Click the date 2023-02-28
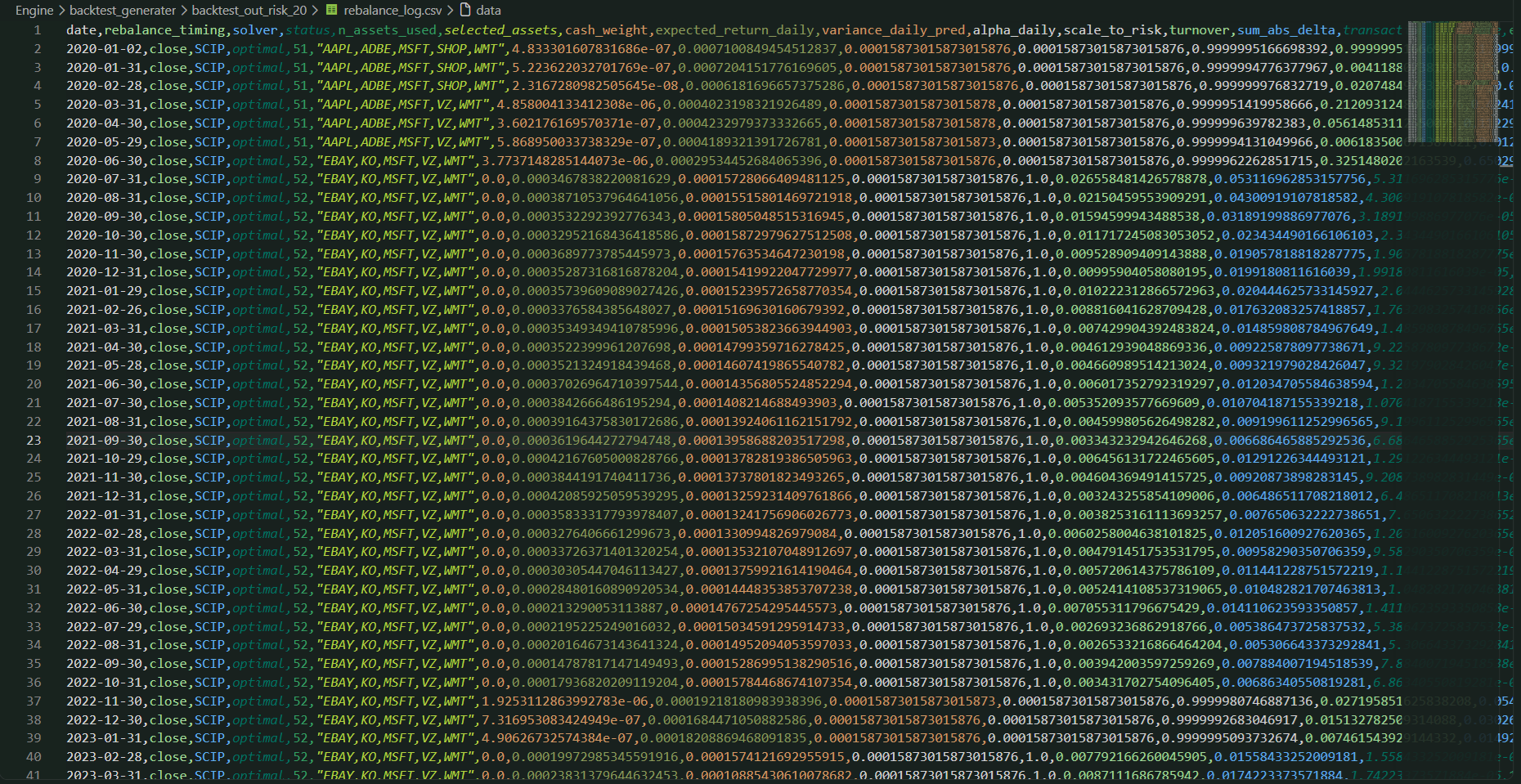1521x784 pixels. pyautogui.click(x=104, y=756)
